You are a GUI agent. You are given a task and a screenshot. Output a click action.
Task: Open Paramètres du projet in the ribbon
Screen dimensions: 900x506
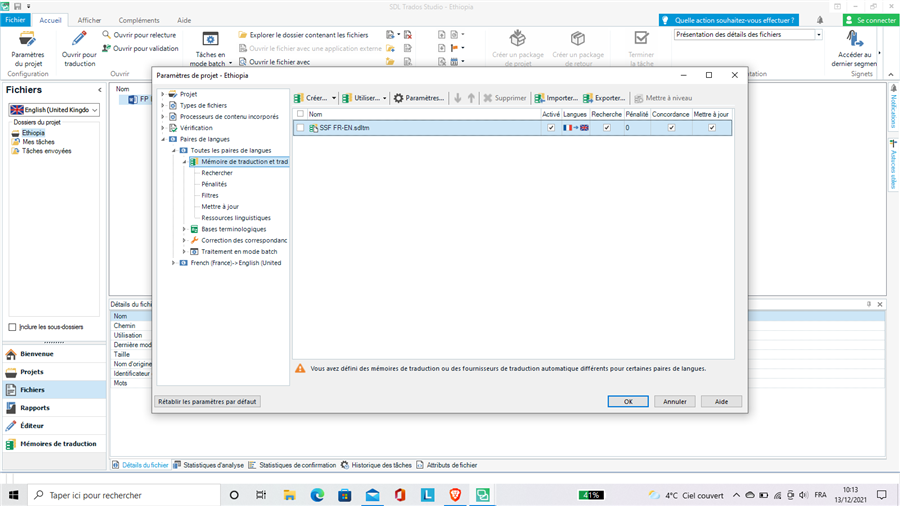pos(27,48)
